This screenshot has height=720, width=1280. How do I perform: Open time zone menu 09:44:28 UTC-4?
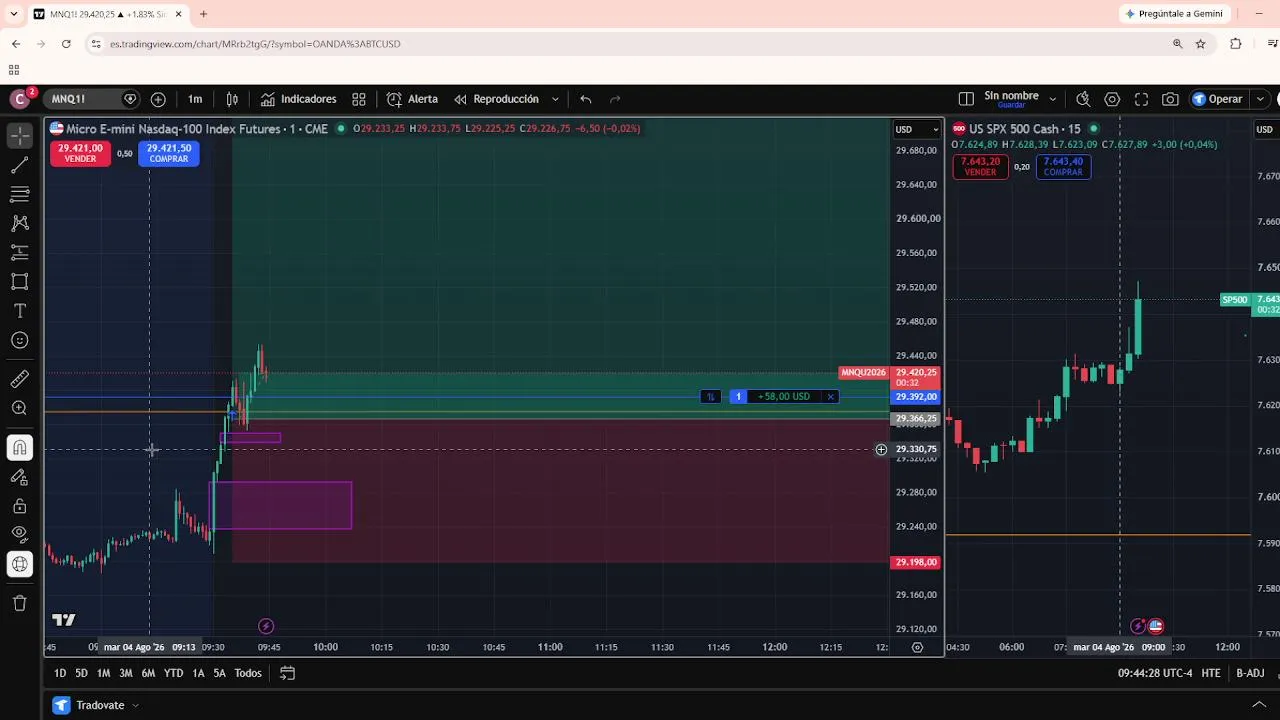point(1155,673)
